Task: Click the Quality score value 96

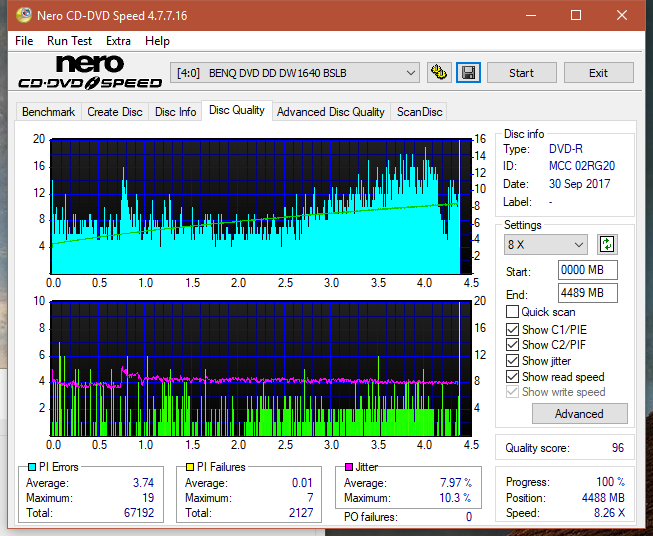Action: (x=618, y=448)
